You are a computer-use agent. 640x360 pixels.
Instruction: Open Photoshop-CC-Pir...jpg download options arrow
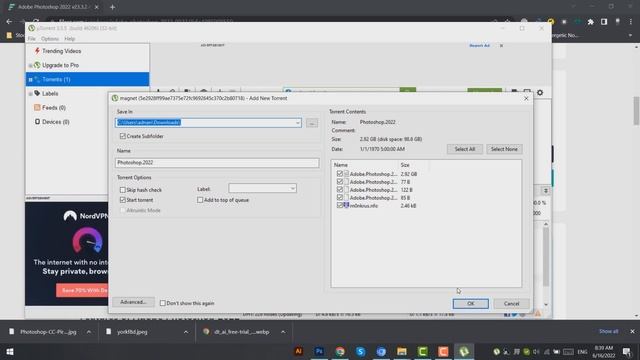89,332
